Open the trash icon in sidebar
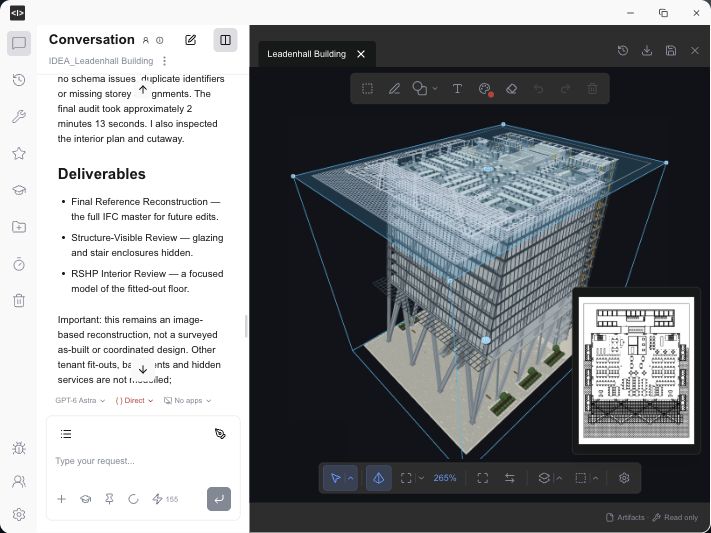711x533 pixels. (19, 300)
